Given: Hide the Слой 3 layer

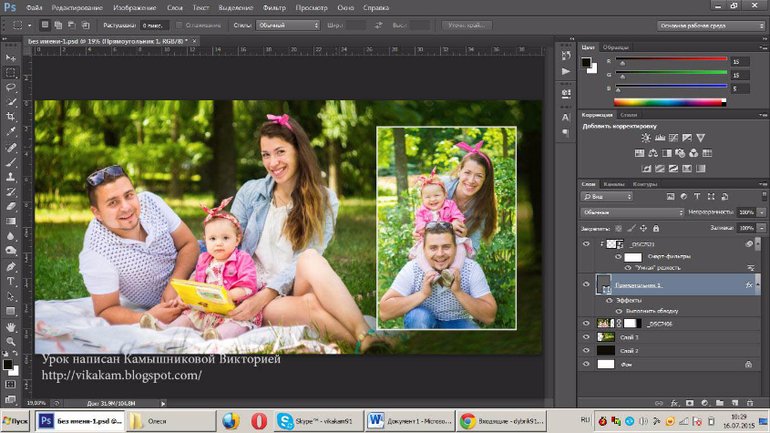Looking at the screenshot, I should coord(587,337).
